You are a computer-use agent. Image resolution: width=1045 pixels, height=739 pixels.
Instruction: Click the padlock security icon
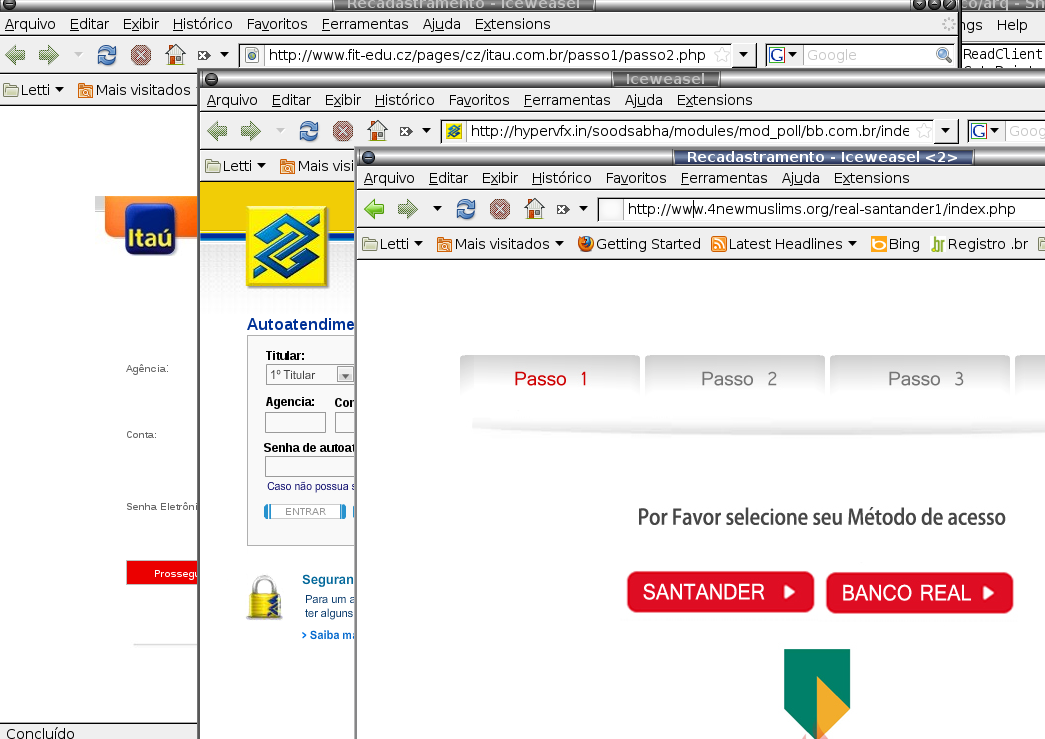(265, 597)
